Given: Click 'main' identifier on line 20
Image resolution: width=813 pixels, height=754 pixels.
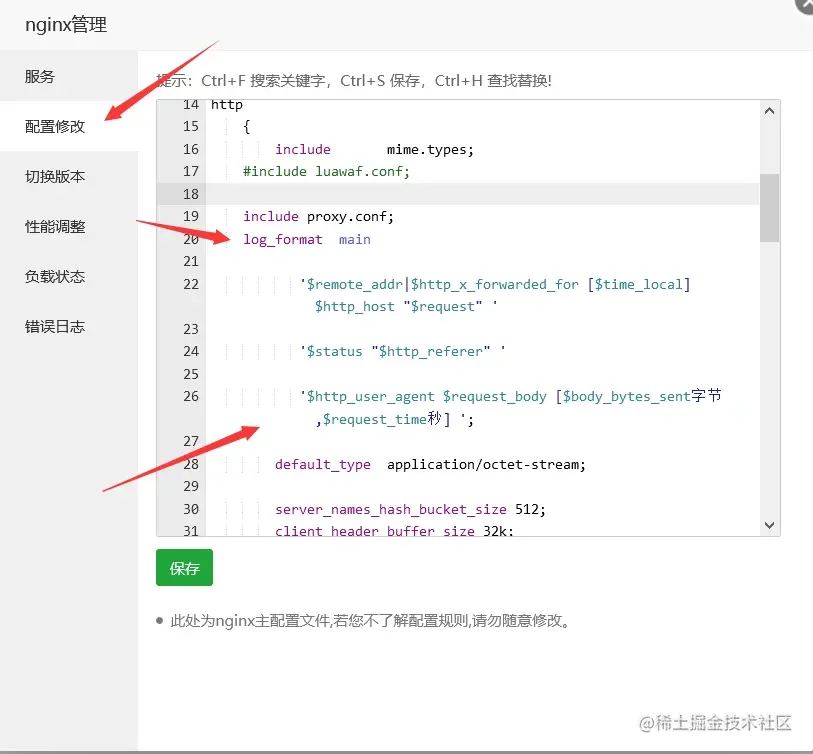Looking at the screenshot, I should [x=355, y=240].
